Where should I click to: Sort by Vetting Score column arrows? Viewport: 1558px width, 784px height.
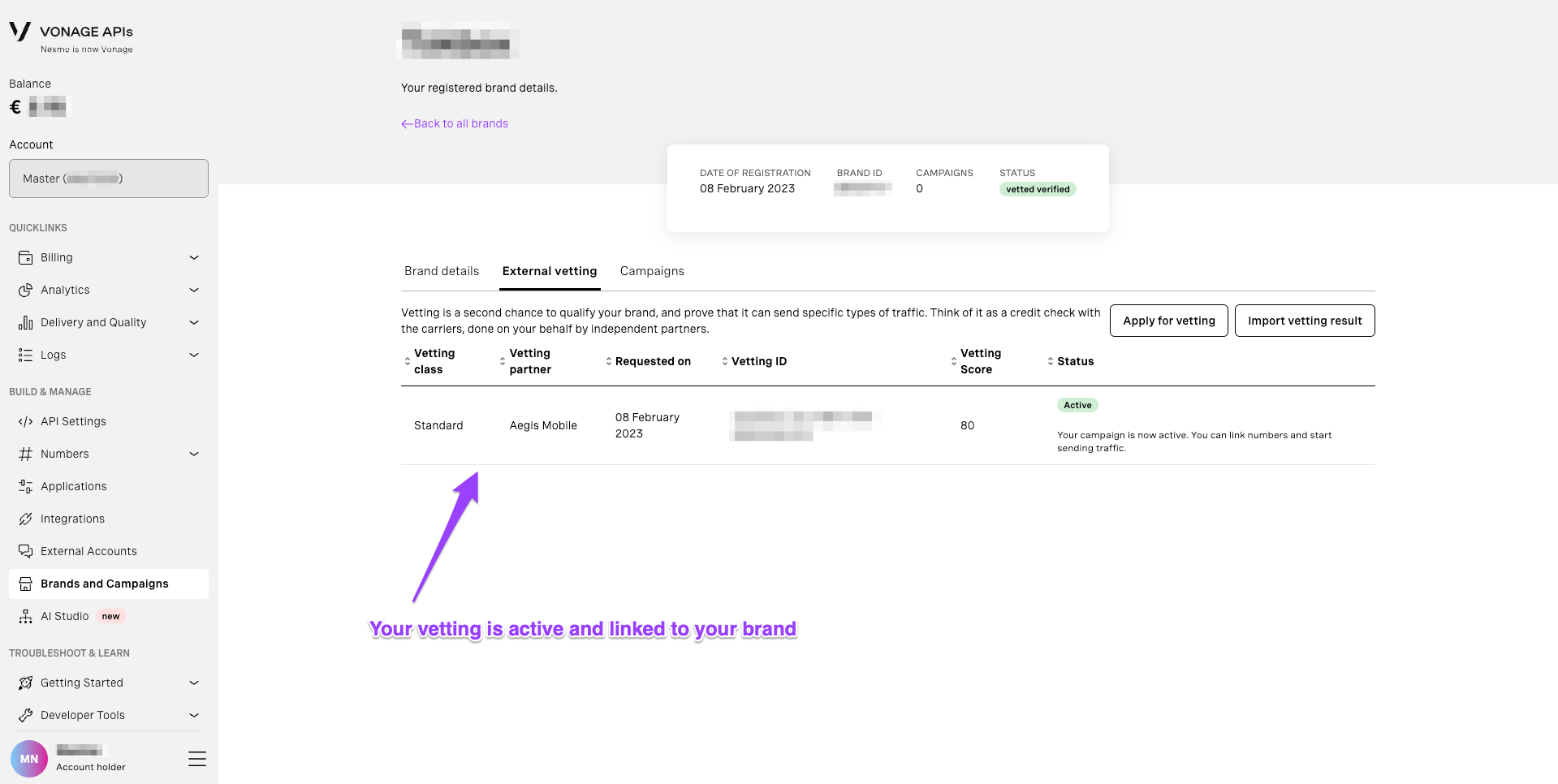point(954,361)
